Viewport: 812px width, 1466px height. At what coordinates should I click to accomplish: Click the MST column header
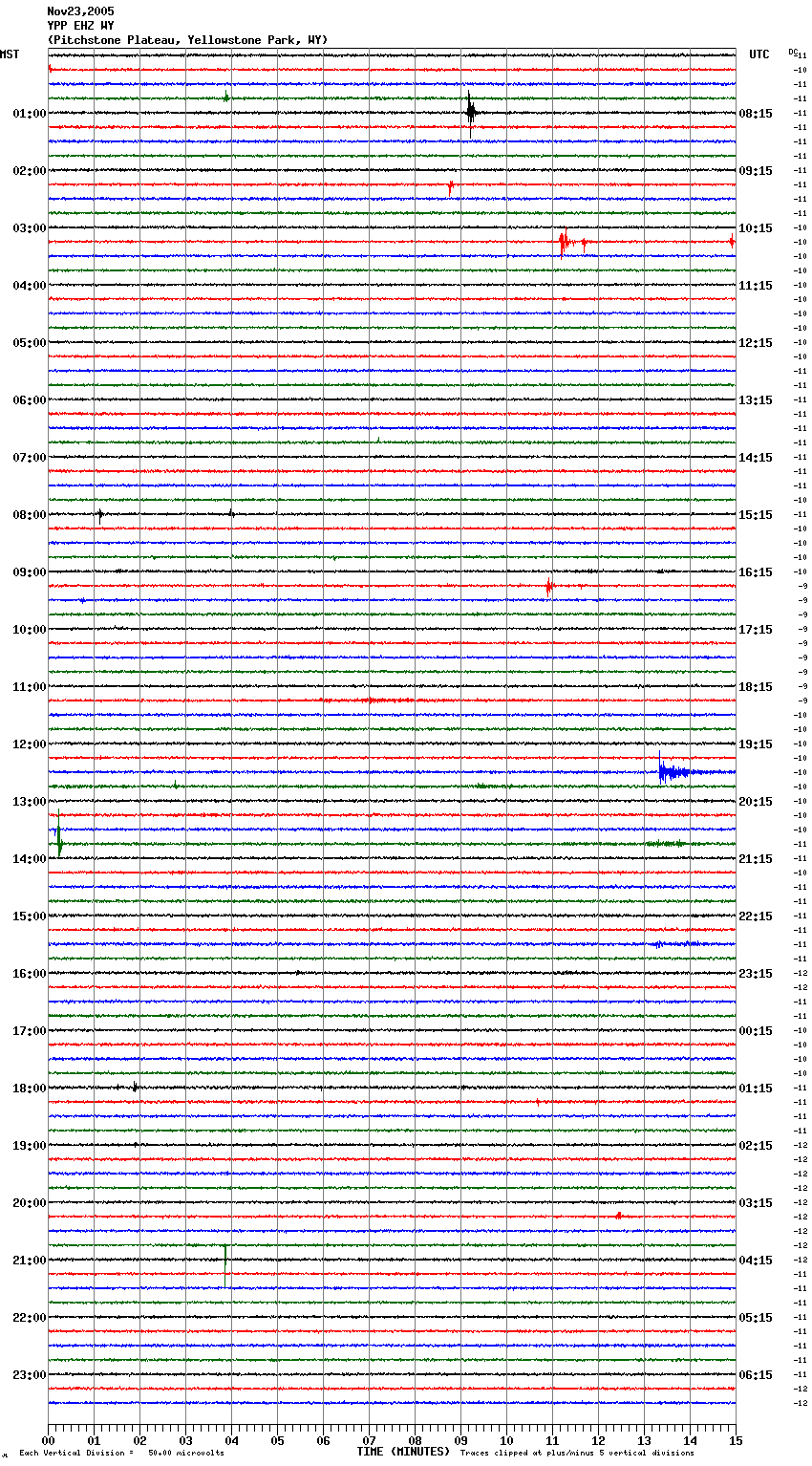pyautogui.click(x=10, y=54)
